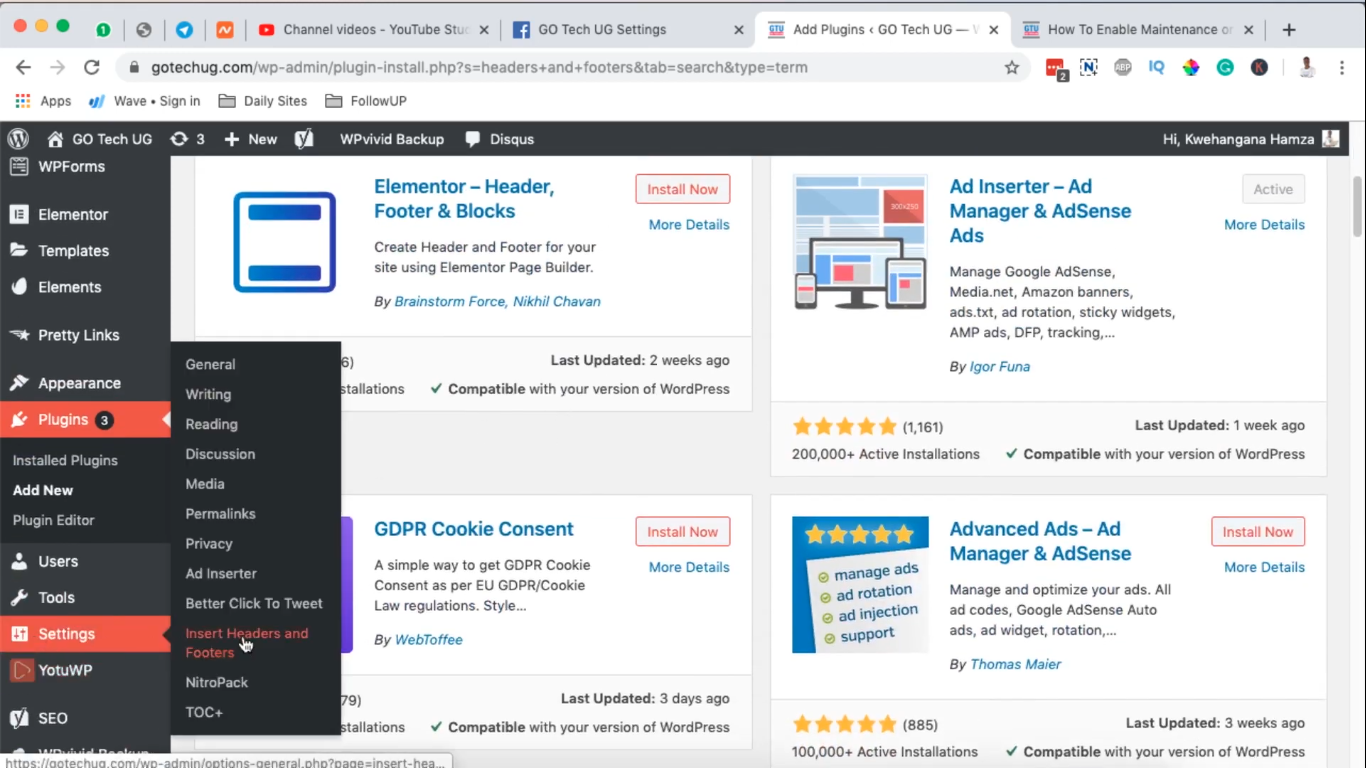Open the FollowUP bookmark folder
Screen dimensions: 1366x768
click(365, 101)
